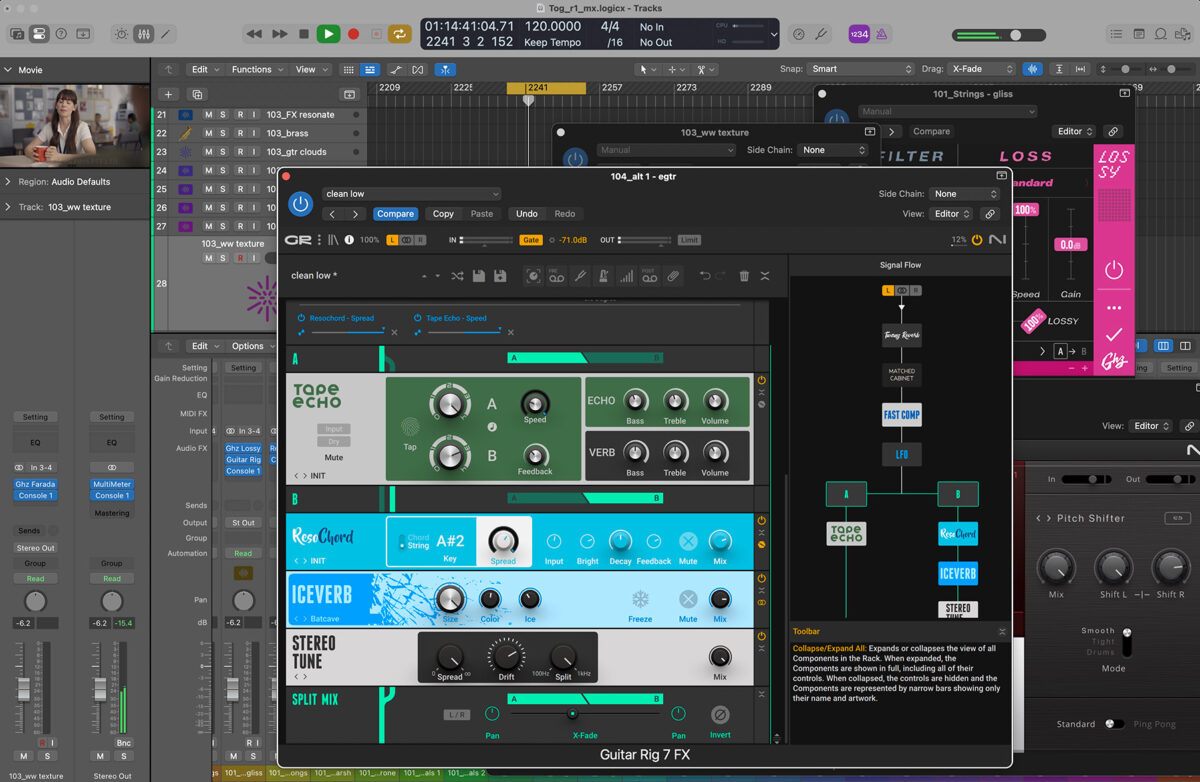
Task: Click the Iceverb Size knob
Action: point(450,598)
